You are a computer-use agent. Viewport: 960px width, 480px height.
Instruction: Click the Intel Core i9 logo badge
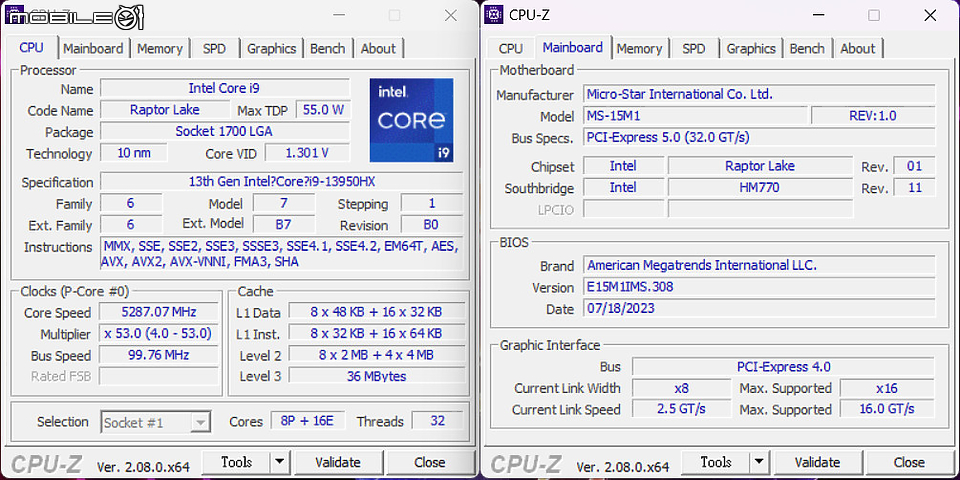point(411,120)
